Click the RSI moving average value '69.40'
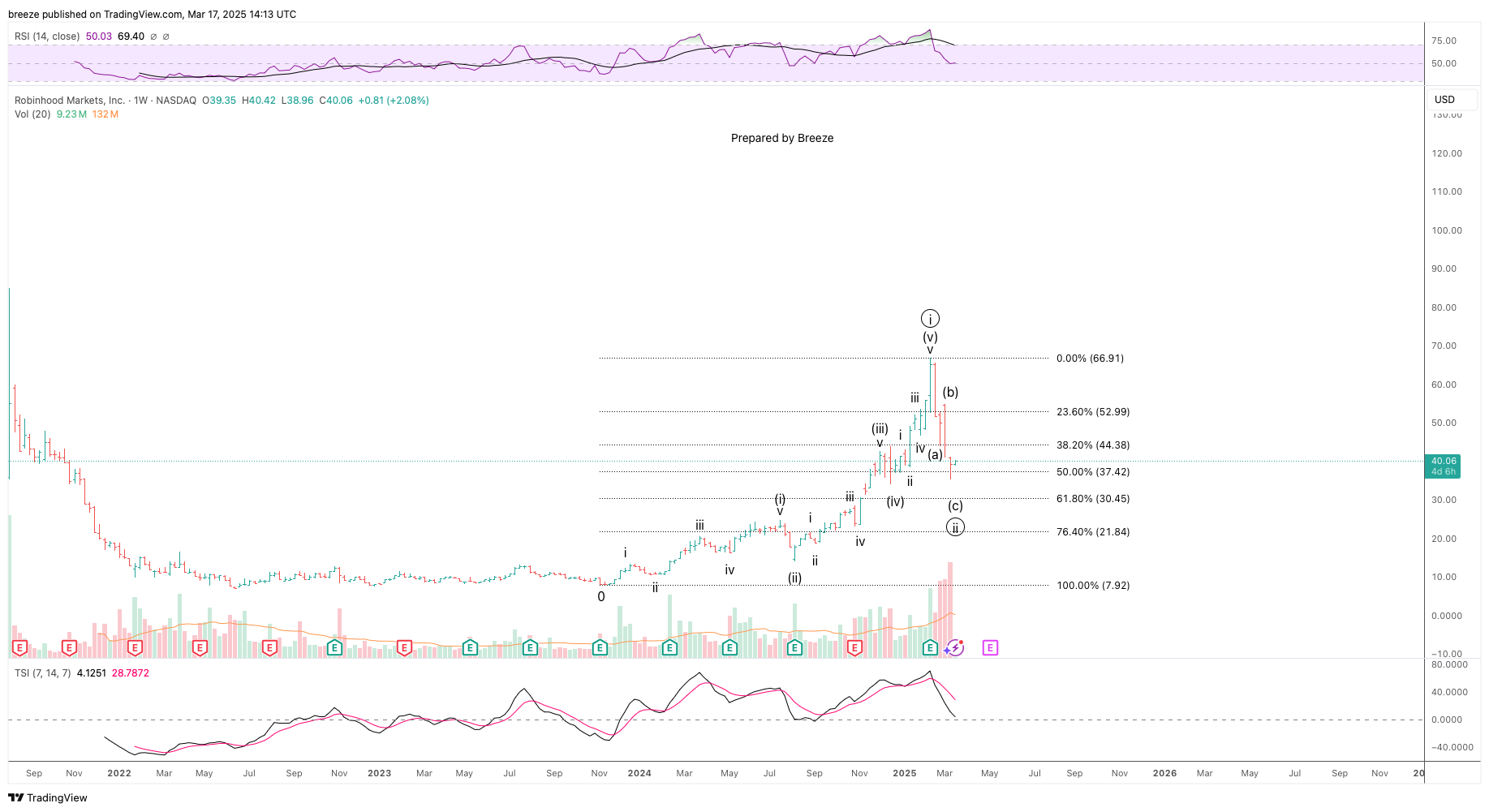The width and height of the screenshot is (1489, 812). [131, 37]
